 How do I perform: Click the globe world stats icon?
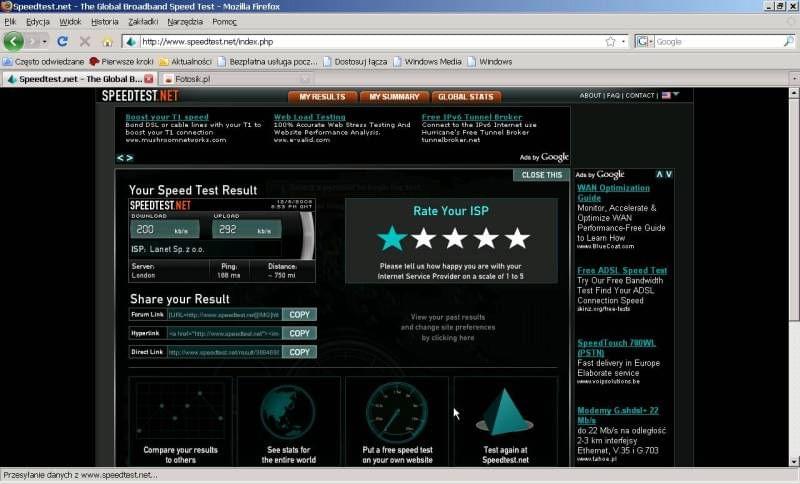[x=288, y=410]
